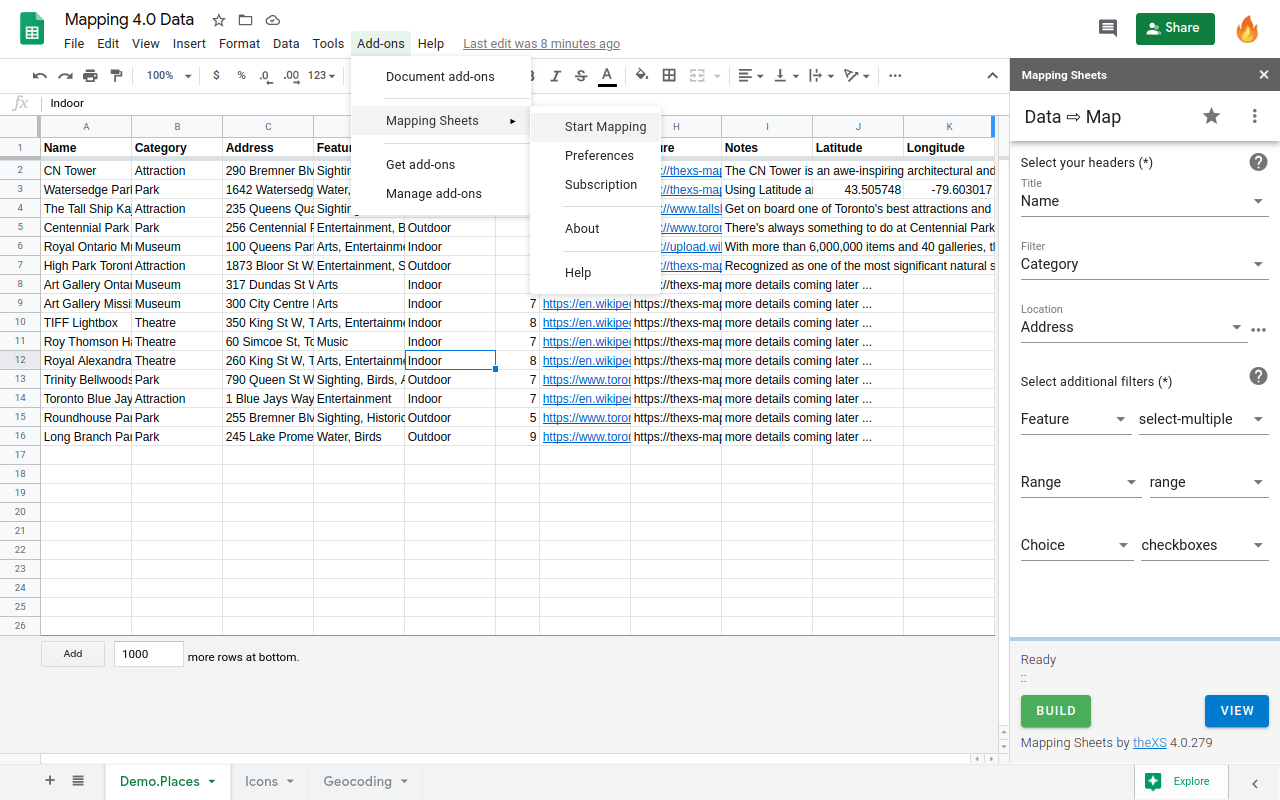Screen dimensions: 1280x800
Task: Open text rotation dropdown
Action: (857, 75)
